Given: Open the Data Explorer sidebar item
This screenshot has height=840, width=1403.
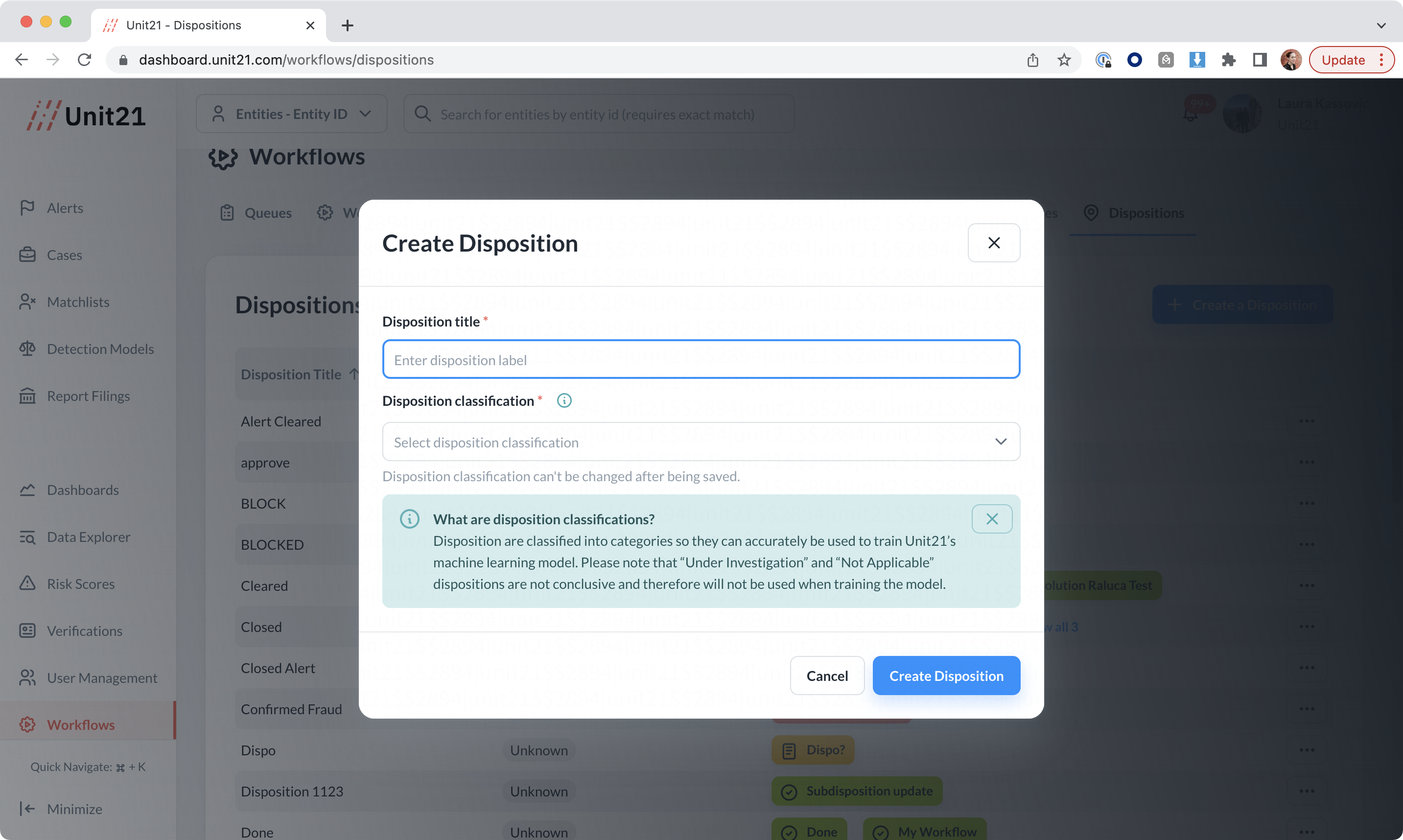Looking at the screenshot, I should click(x=88, y=537).
